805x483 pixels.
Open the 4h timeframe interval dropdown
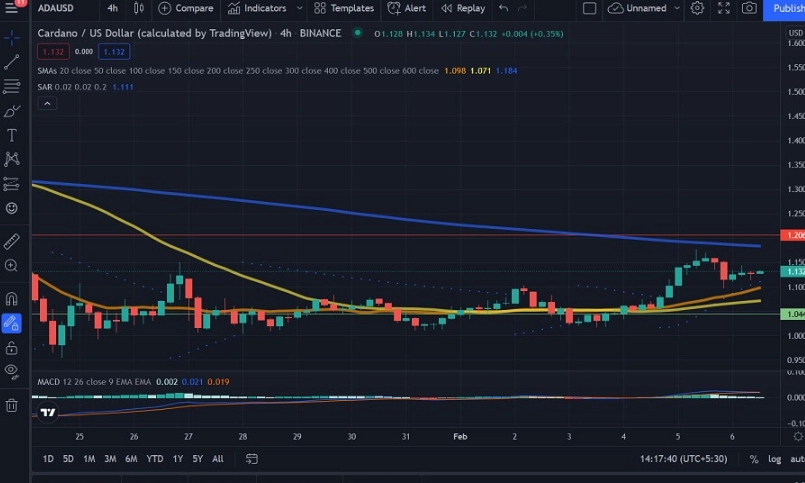point(112,8)
